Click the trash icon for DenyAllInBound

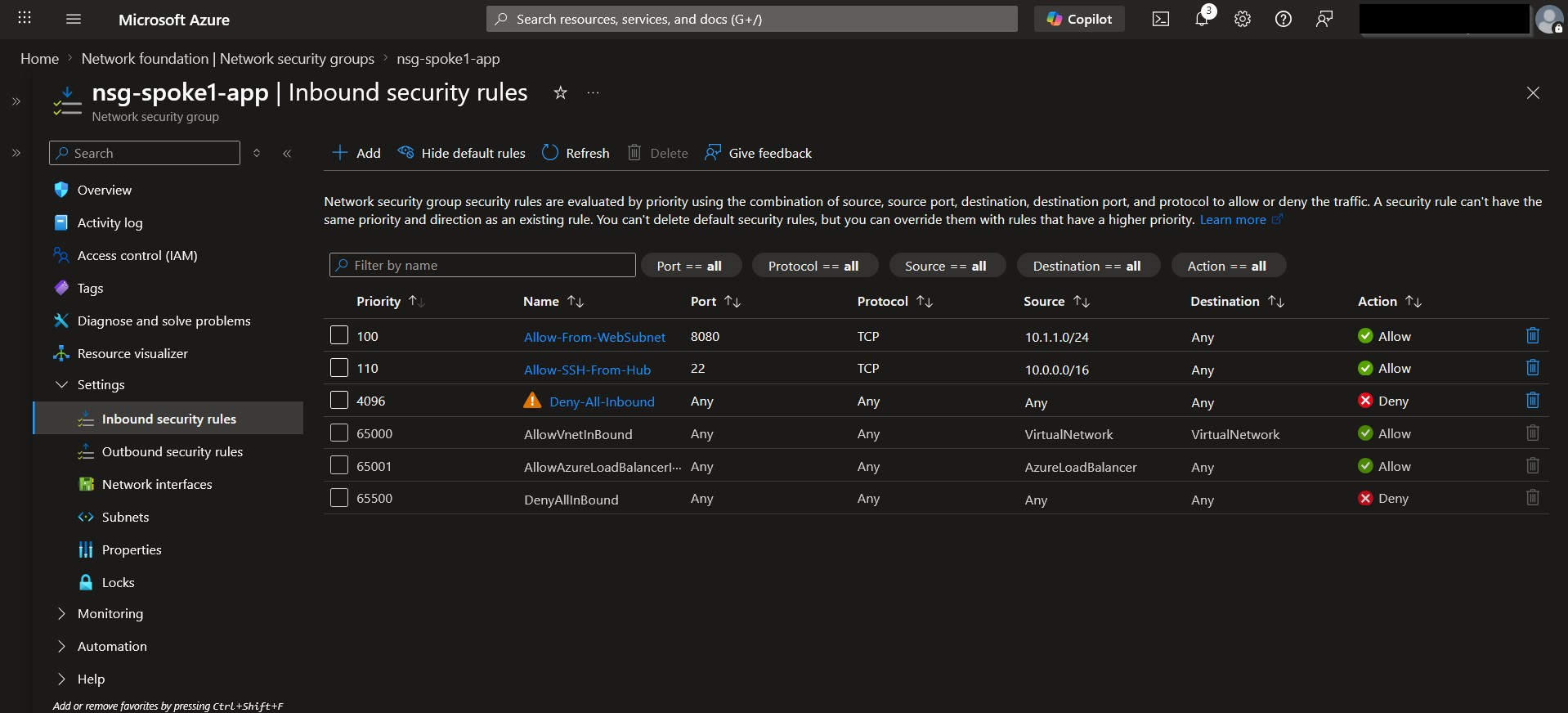coord(1533,498)
